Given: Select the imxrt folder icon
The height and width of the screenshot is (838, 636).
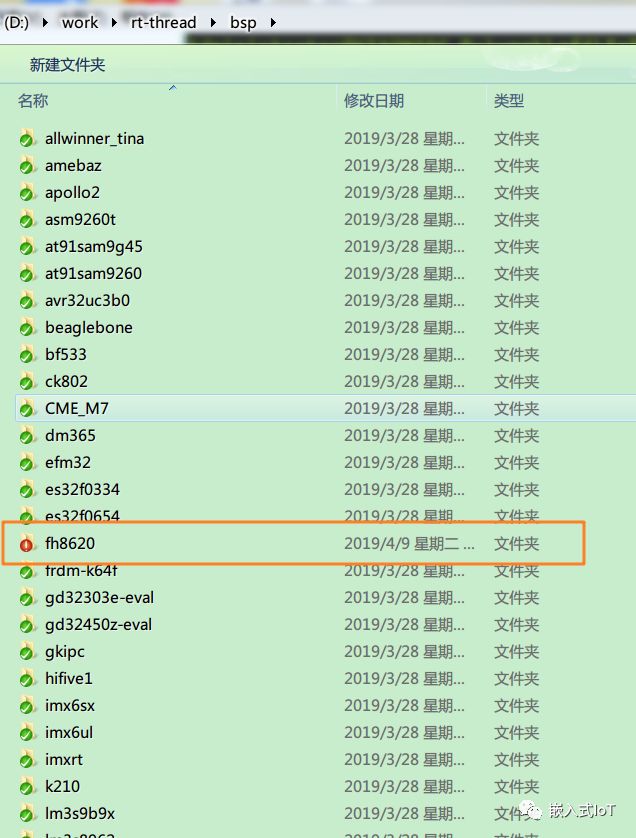Looking at the screenshot, I should (x=27, y=759).
